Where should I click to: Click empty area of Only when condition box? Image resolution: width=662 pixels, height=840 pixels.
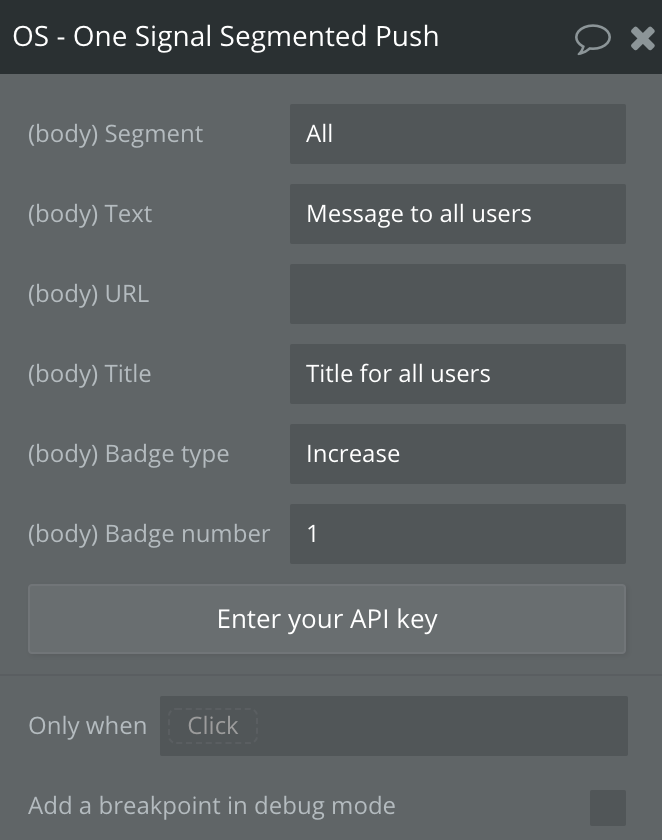(442, 726)
